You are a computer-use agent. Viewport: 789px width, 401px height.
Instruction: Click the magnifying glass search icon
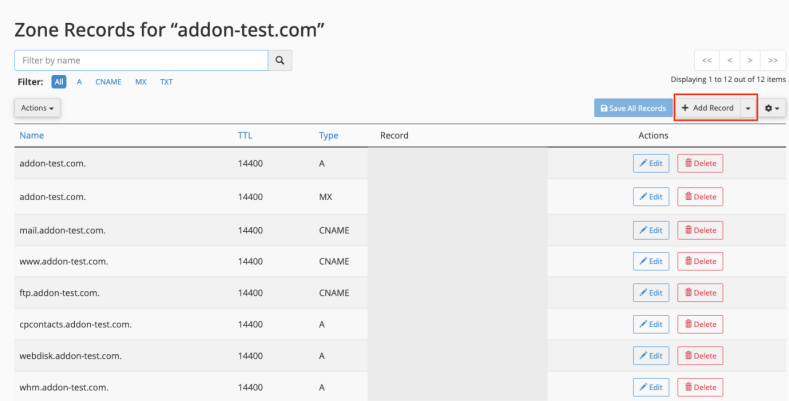coord(281,61)
